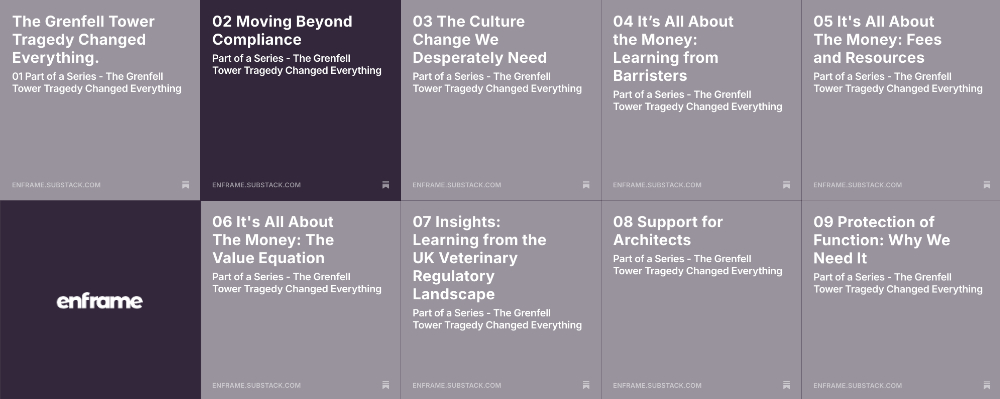Open '03 The Culture Change We Desperately Need'

point(480,40)
